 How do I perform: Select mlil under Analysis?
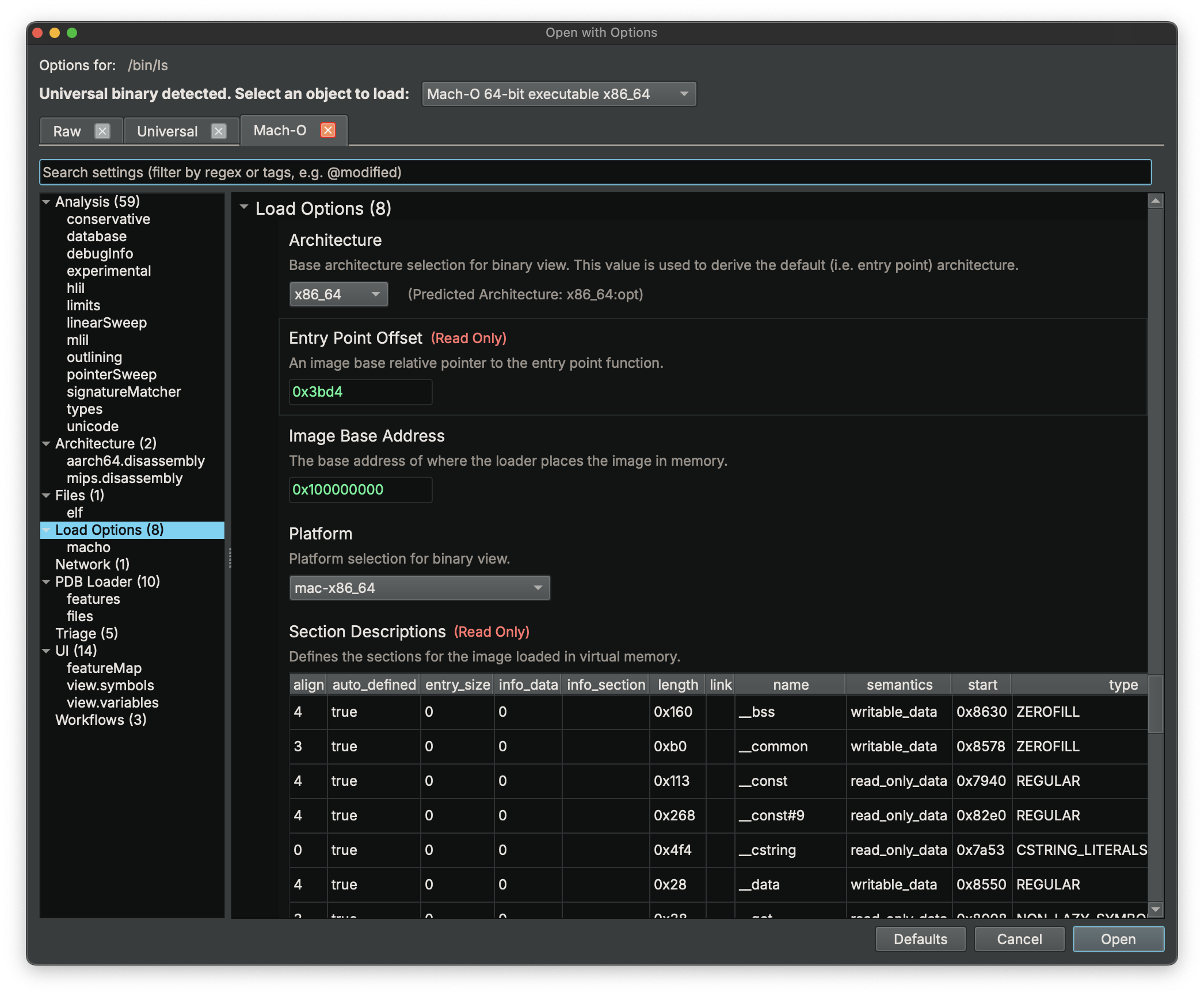78,340
